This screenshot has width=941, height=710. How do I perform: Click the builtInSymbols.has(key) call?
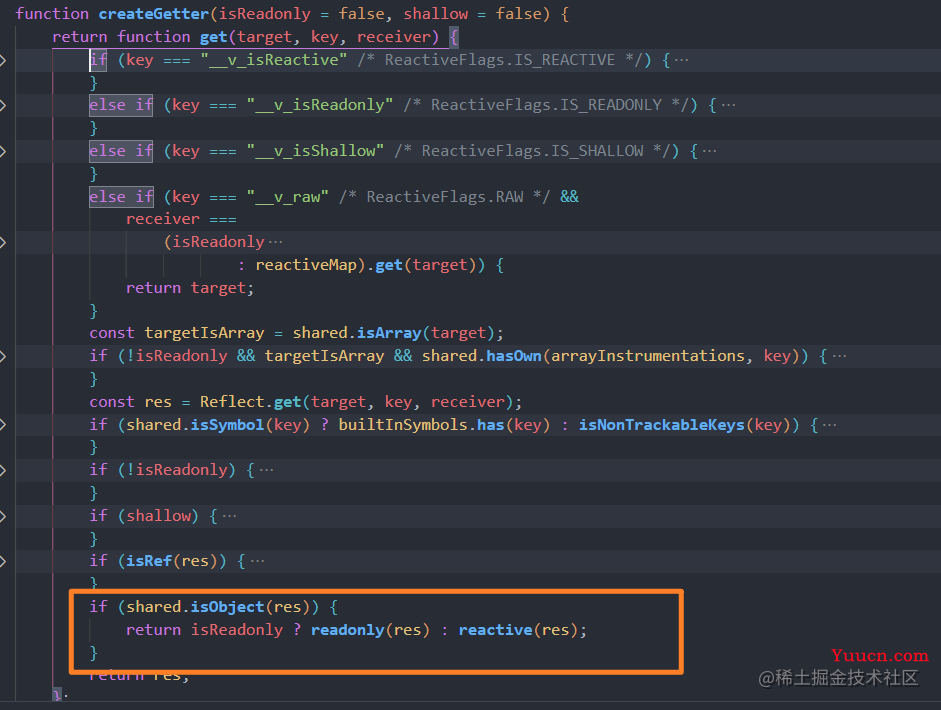click(x=444, y=425)
